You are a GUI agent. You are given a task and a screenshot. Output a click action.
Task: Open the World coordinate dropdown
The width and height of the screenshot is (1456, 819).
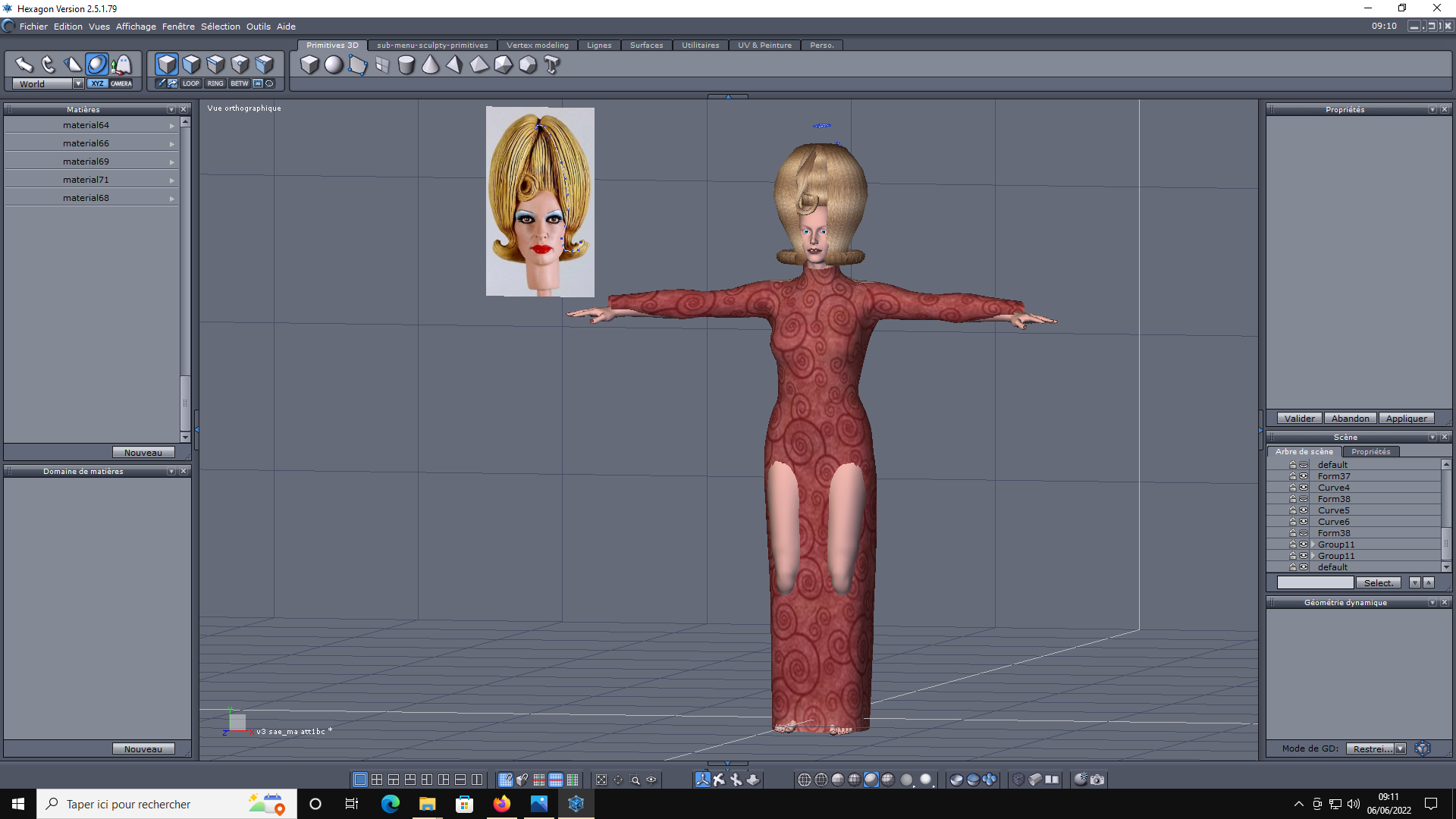(x=78, y=84)
